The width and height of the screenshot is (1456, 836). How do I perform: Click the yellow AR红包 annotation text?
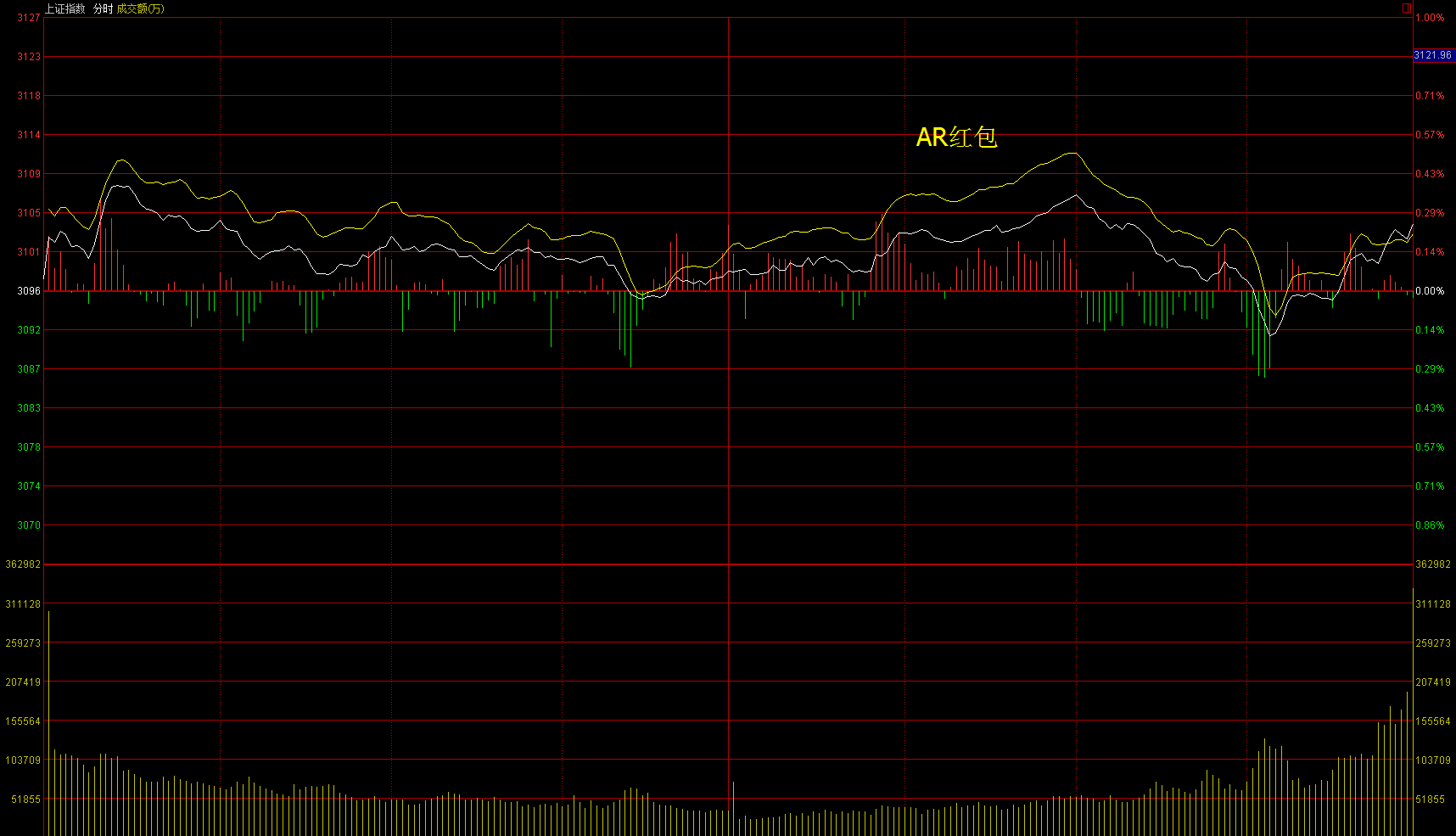point(956,137)
